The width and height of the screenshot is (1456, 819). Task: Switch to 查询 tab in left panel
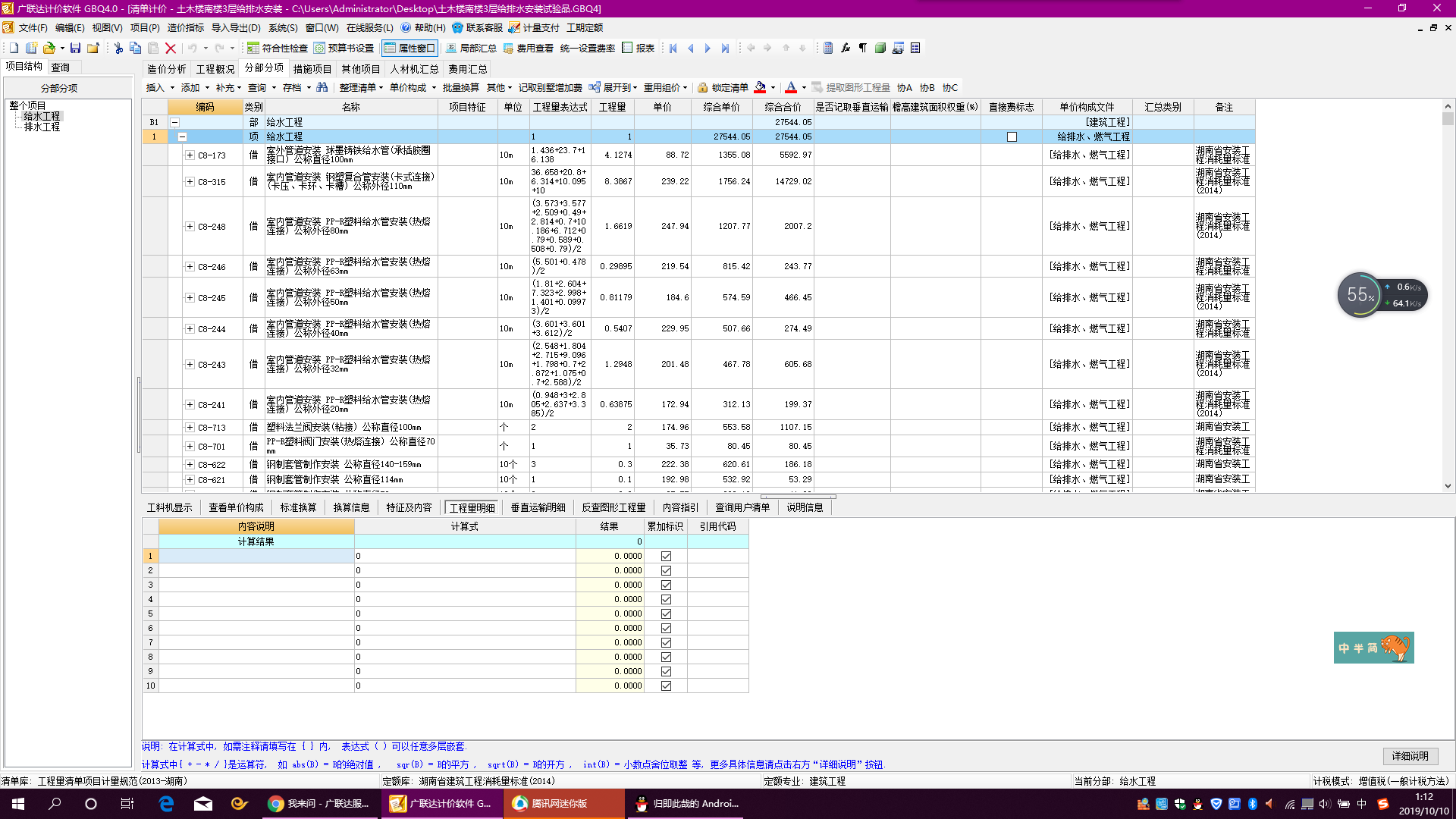[61, 67]
